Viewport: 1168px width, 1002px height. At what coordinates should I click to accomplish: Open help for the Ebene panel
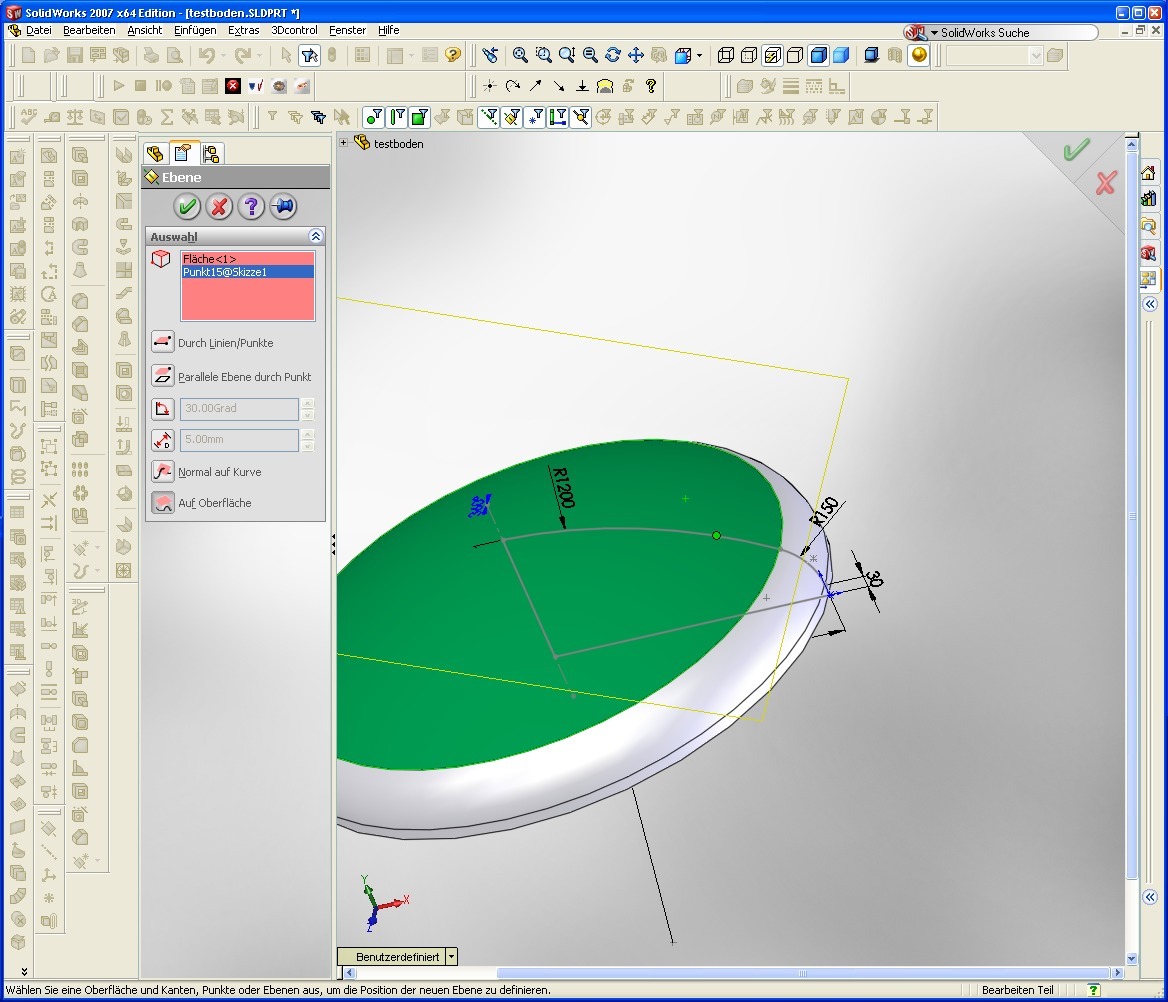click(x=251, y=207)
